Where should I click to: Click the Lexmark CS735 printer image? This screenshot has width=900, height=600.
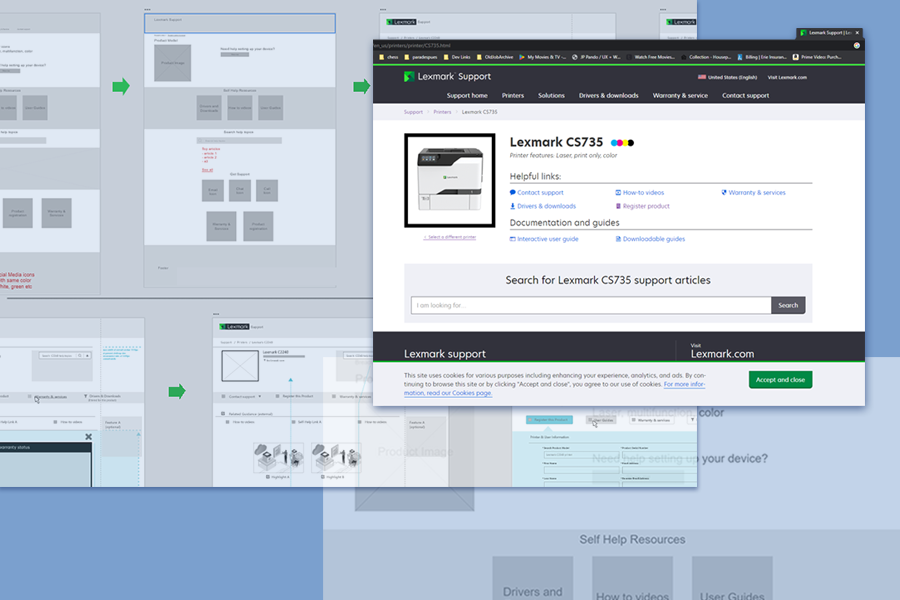[449, 180]
